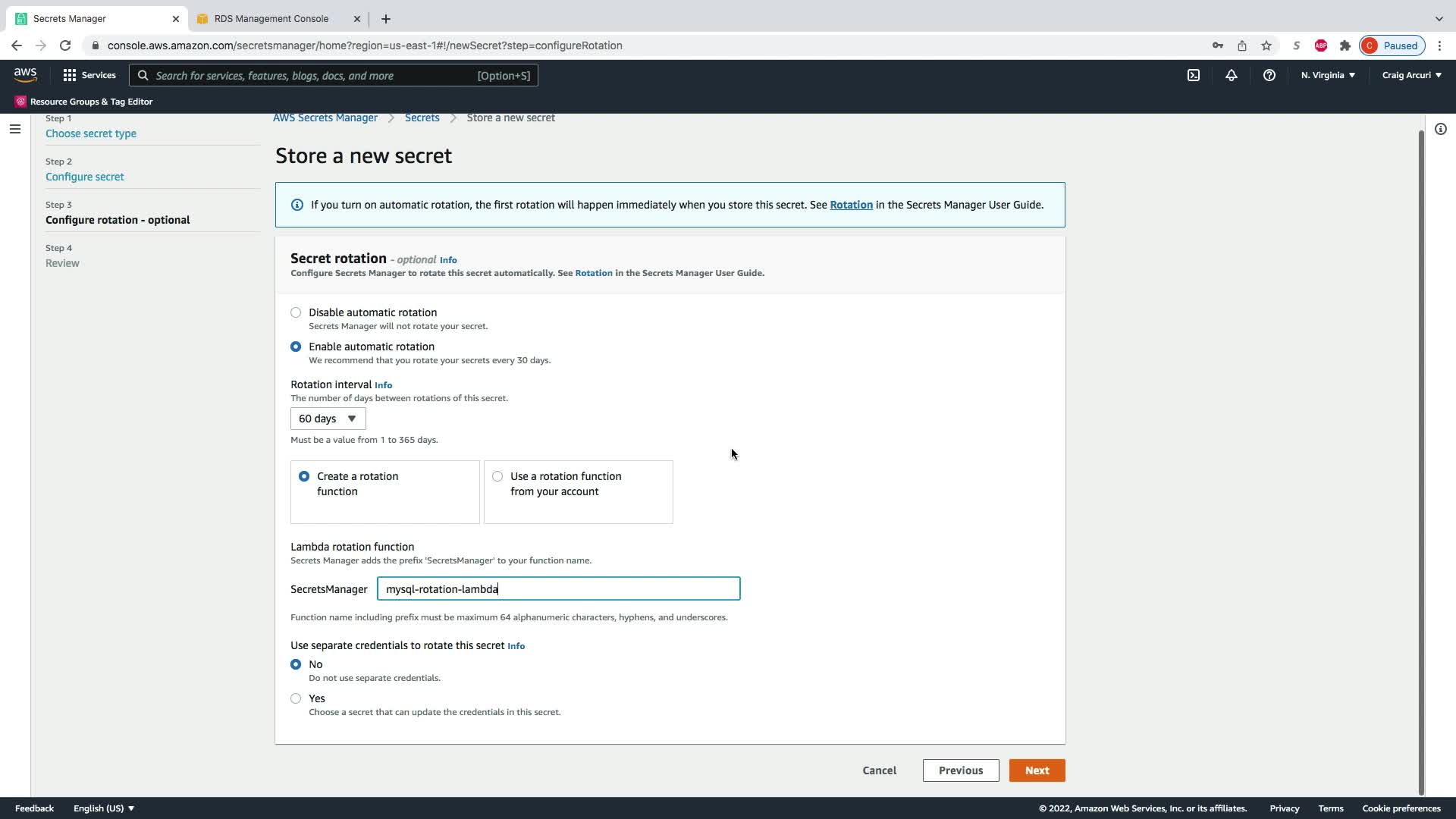
Task: Switch to the RDS Management Console tab
Action: coord(271,18)
